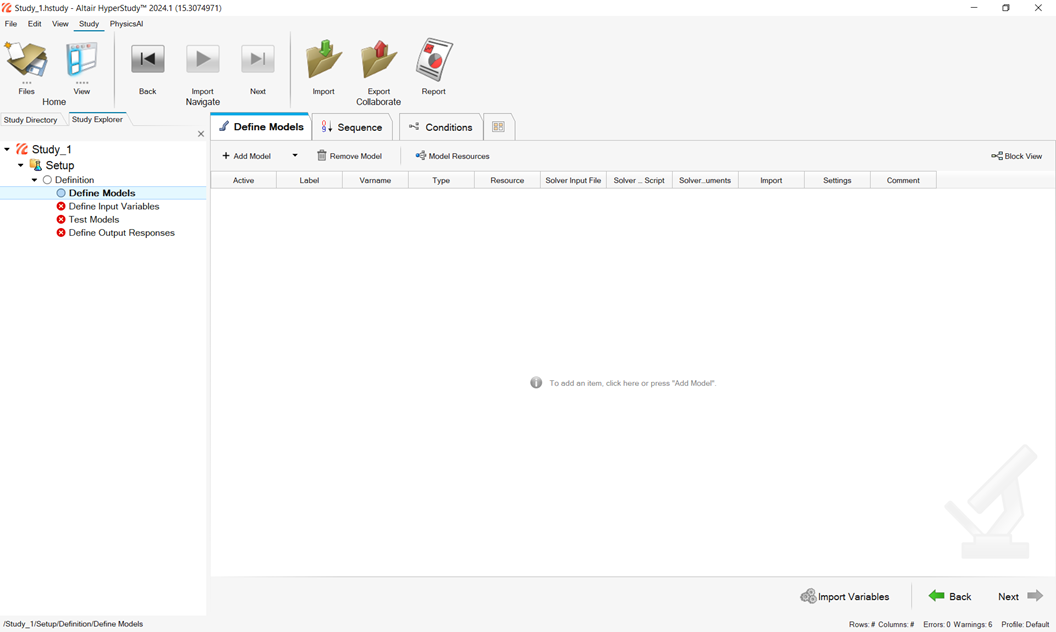
Task: Switch to the Sequence tab
Action: 352,127
